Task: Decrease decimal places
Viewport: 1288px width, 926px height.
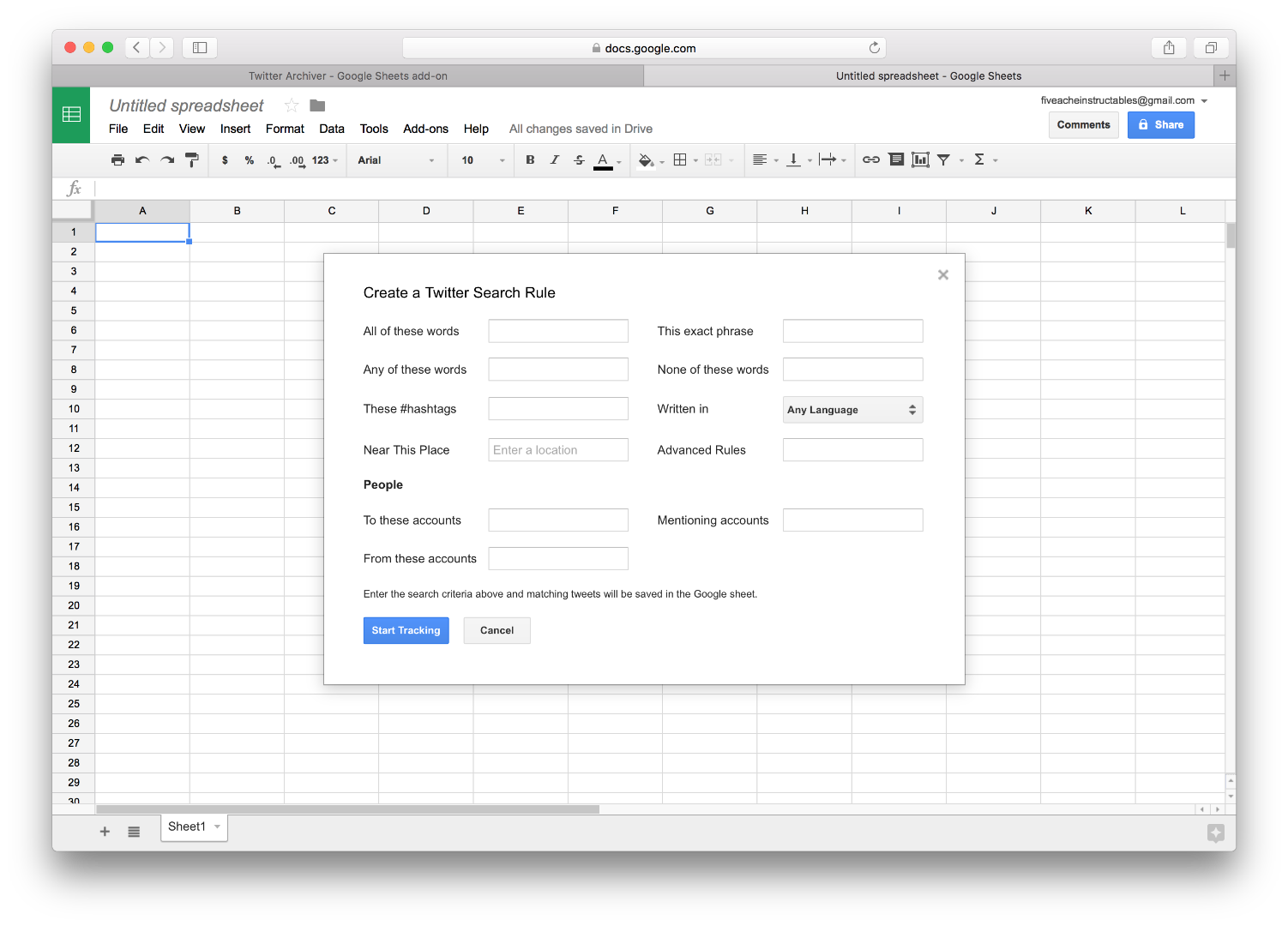Action: pyautogui.click(x=272, y=159)
